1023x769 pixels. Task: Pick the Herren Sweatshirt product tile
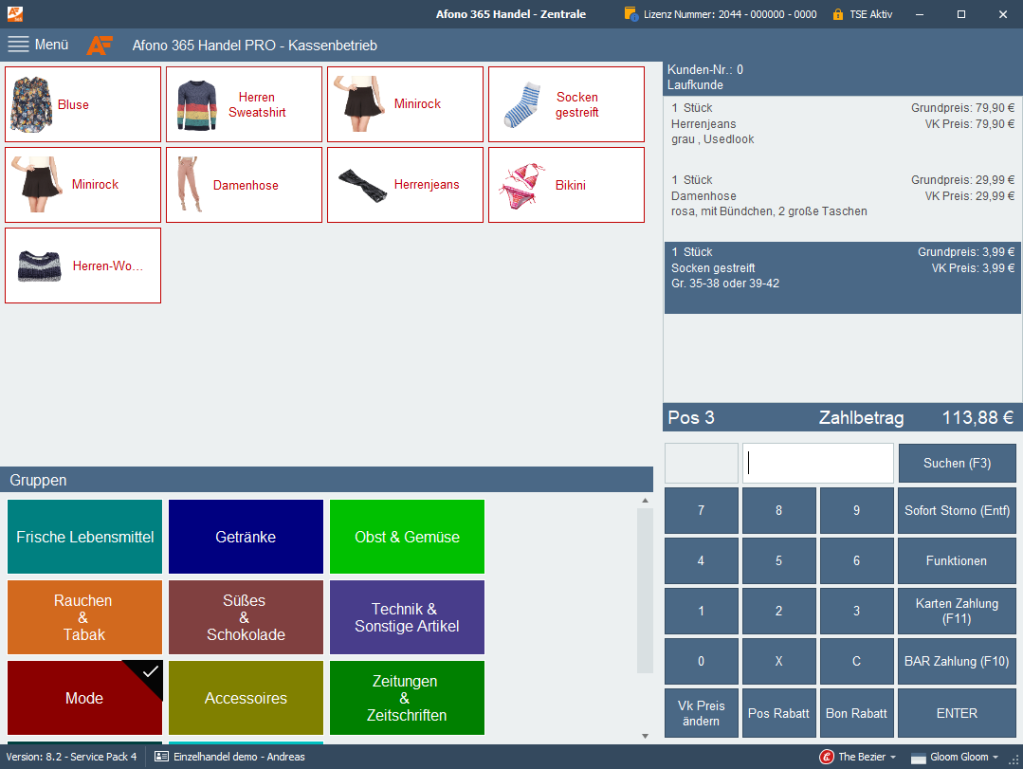[244, 105]
